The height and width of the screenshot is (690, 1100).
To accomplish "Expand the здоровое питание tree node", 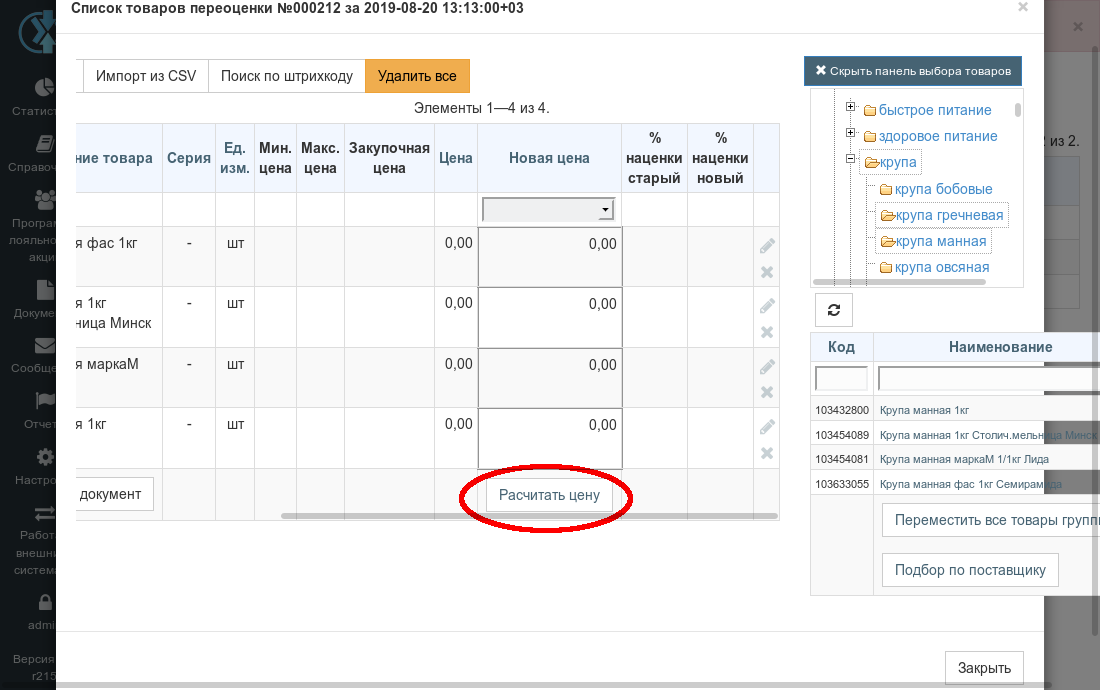I will 850,133.
